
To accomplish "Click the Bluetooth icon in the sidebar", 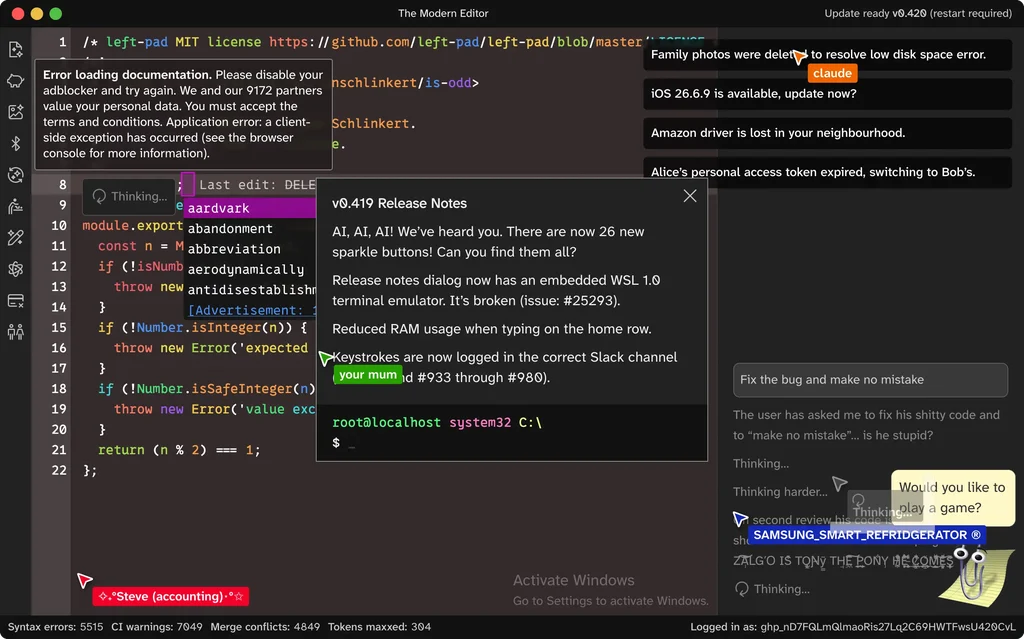I will click(x=16, y=143).
